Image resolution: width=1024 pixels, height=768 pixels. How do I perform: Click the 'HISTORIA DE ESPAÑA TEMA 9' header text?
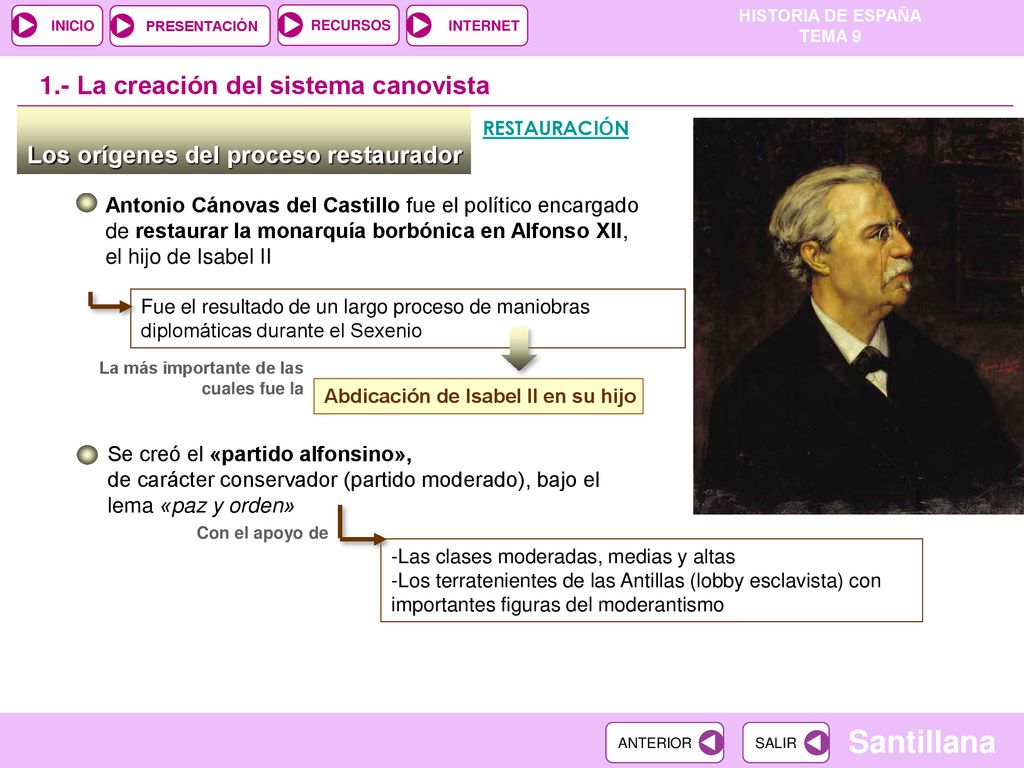pos(830,25)
